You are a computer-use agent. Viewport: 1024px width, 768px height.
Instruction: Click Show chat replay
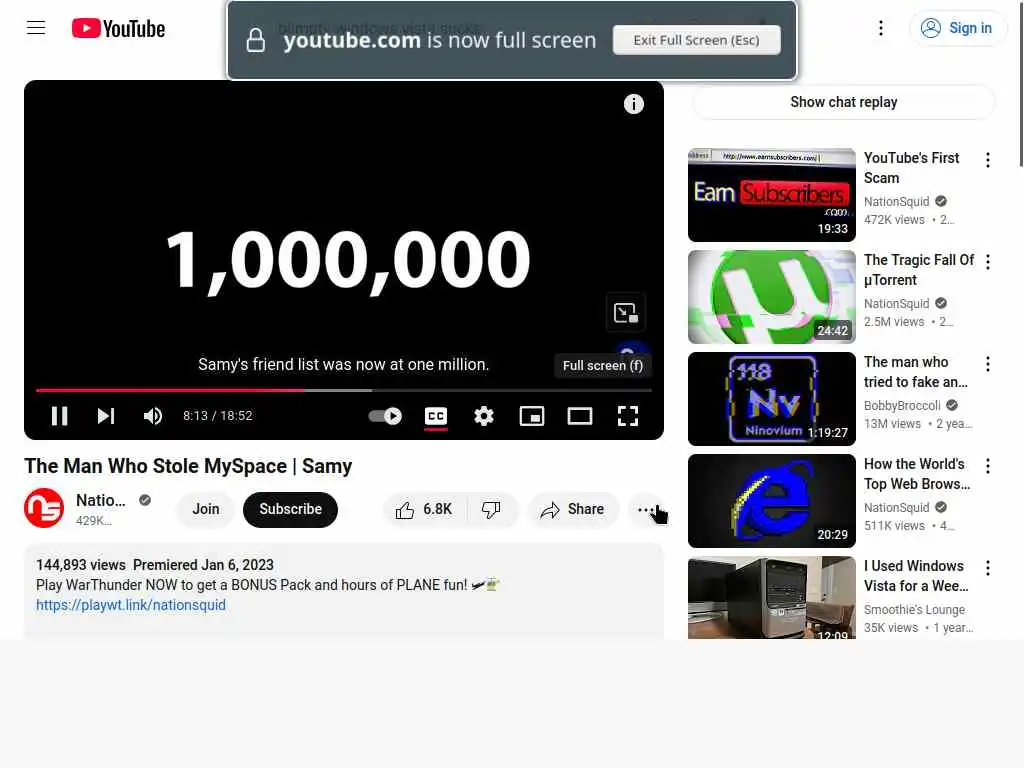[843, 102]
